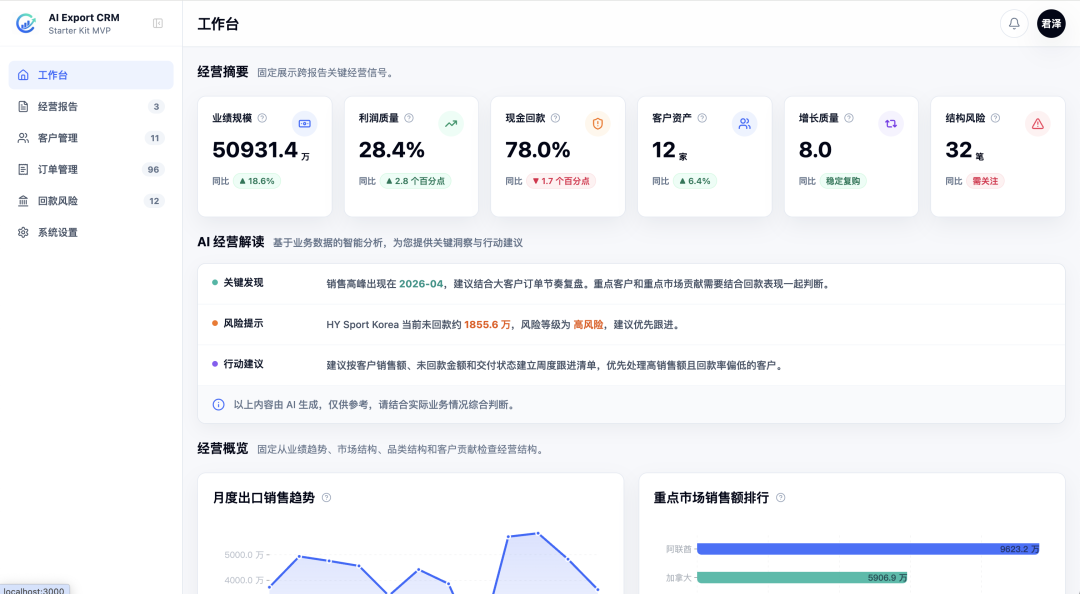The width and height of the screenshot is (1080, 594).
Task: Click the 1855.6 万 highlighted amount
Action: [487, 325]
